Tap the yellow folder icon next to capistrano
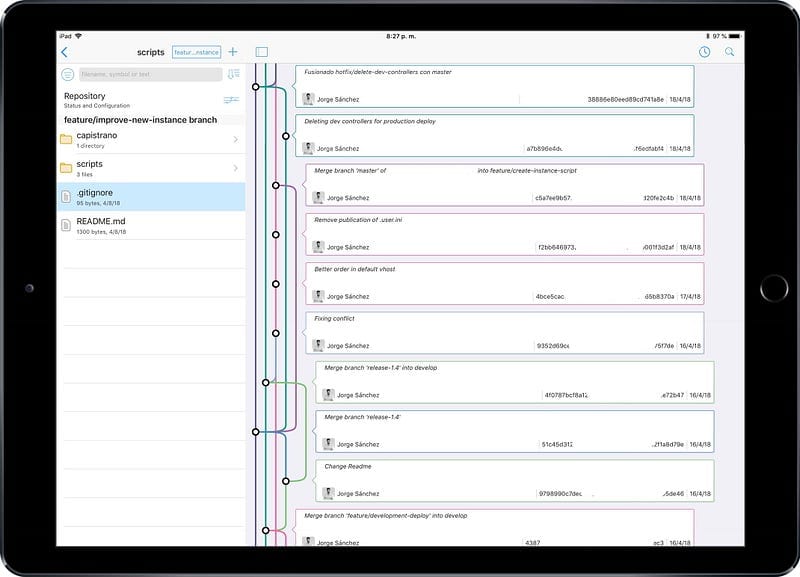 coord(63,137)
